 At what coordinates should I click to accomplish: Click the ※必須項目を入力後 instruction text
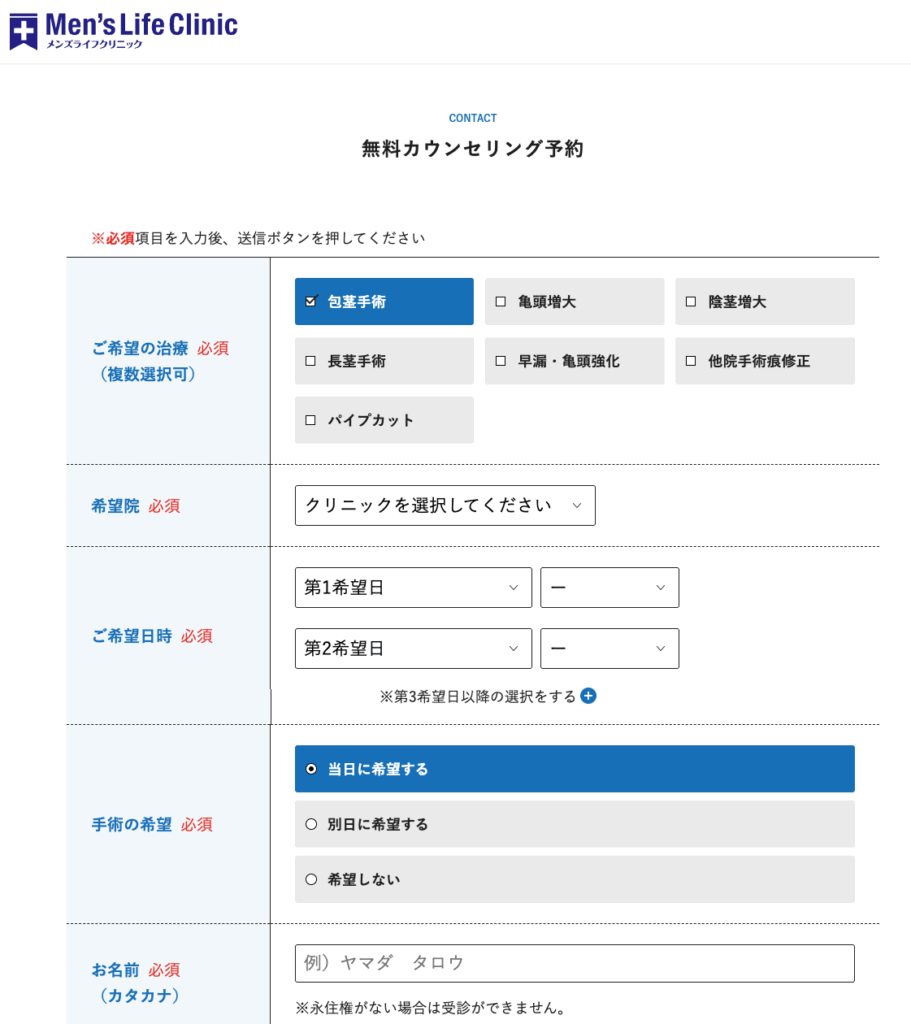click(259, 238)
